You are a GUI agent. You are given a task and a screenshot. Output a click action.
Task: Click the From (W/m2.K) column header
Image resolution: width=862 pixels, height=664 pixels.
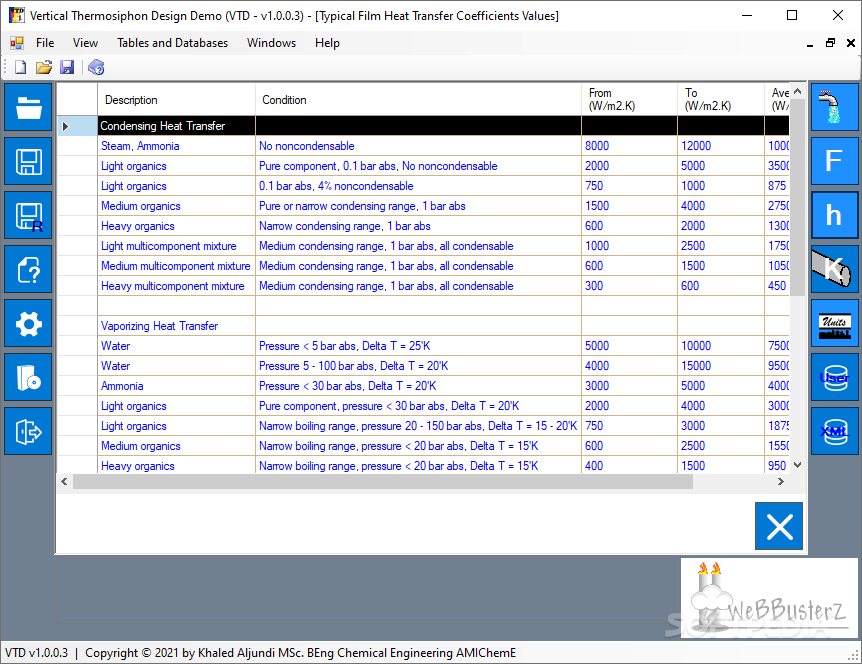click(x=629, y=99)
